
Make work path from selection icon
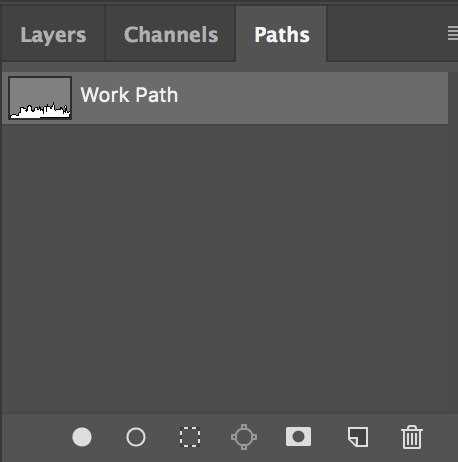click(244, 437)
